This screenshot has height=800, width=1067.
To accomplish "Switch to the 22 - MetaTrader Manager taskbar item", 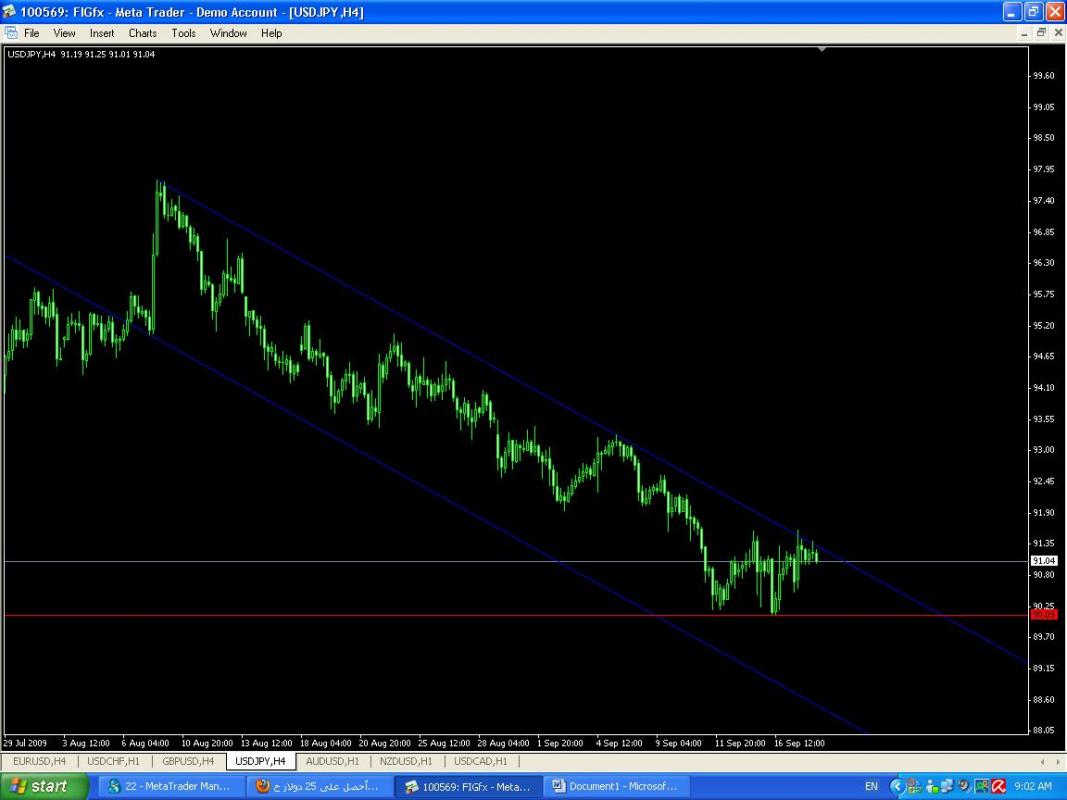I will [169, 786].
